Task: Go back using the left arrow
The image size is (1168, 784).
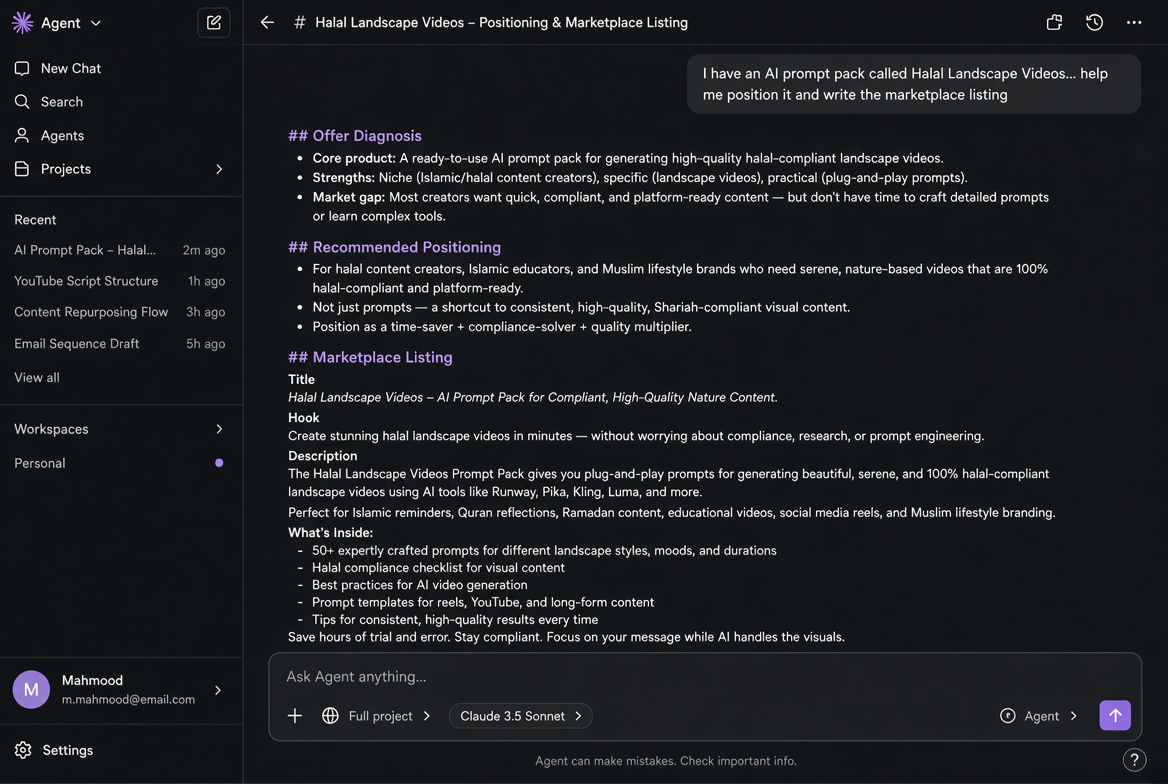Action: [267, 22]
